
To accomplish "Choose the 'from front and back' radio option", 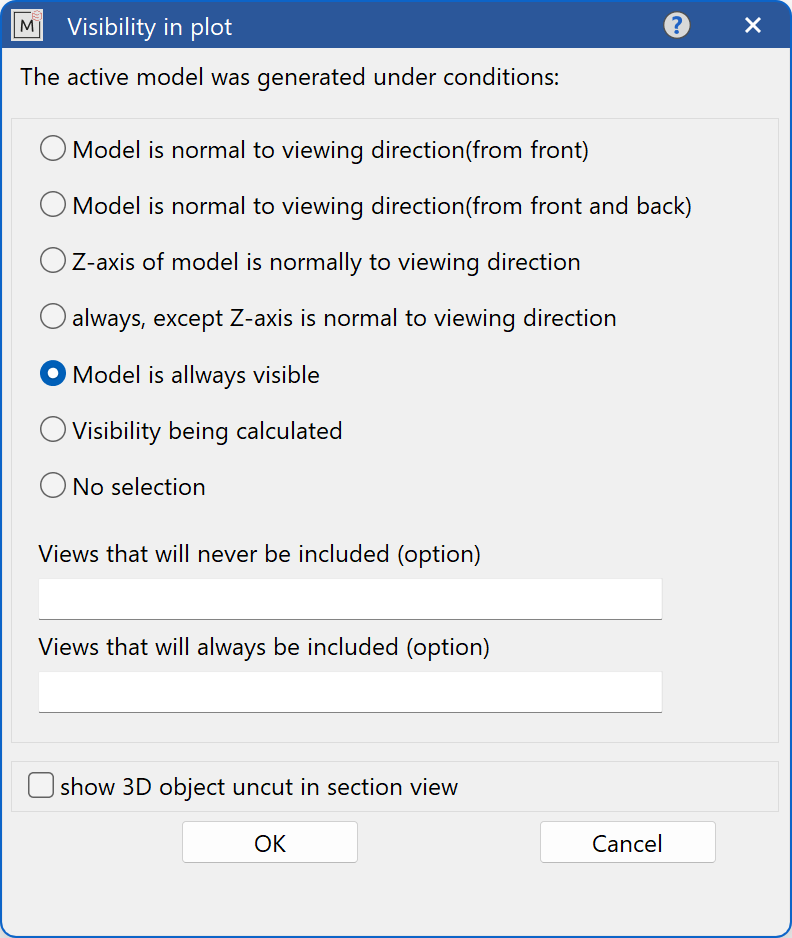I will click(x=52, y=206).
